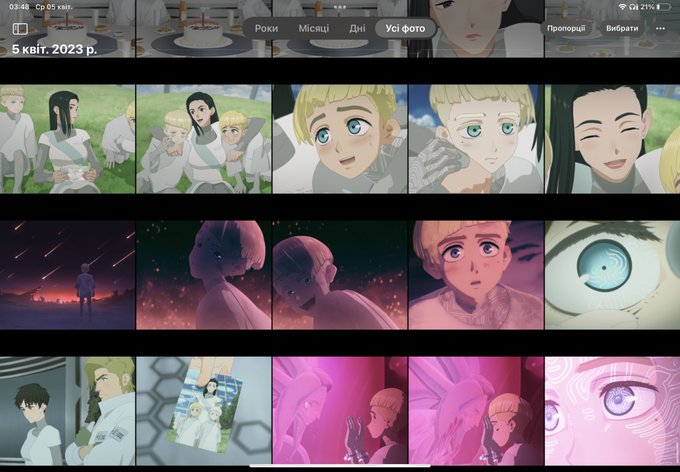
Task: Open close-up of smiling blond boy with blue eyes
Action: coord(340,139)
